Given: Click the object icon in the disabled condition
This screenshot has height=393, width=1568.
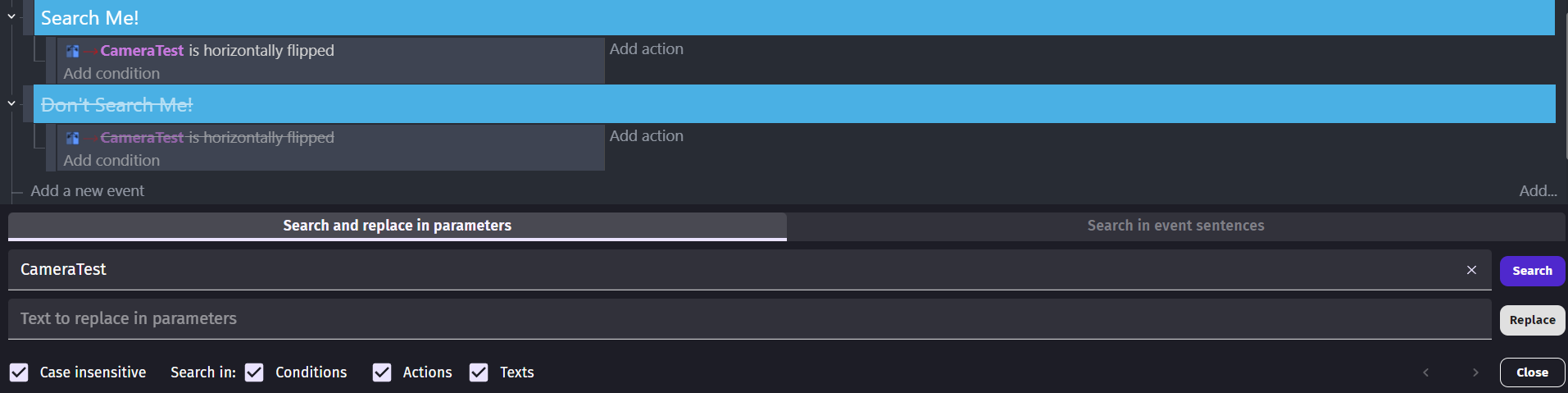Looking at the screenshot, I should click(73, 138).
